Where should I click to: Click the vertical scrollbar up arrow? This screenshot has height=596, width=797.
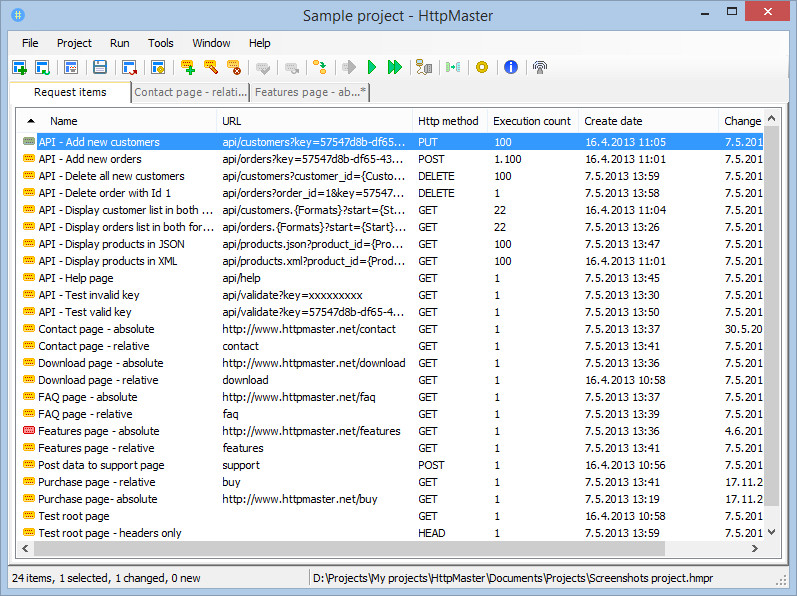(771, 118)
